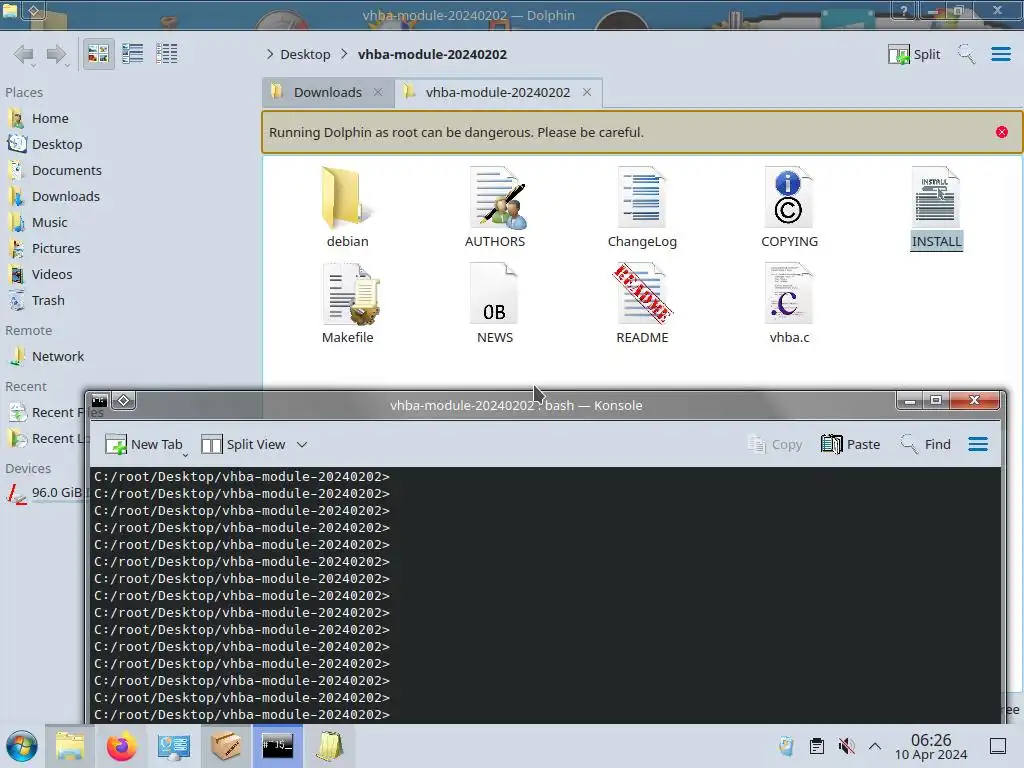
Task: Switch to the Downloads tab
Action: 327,92
